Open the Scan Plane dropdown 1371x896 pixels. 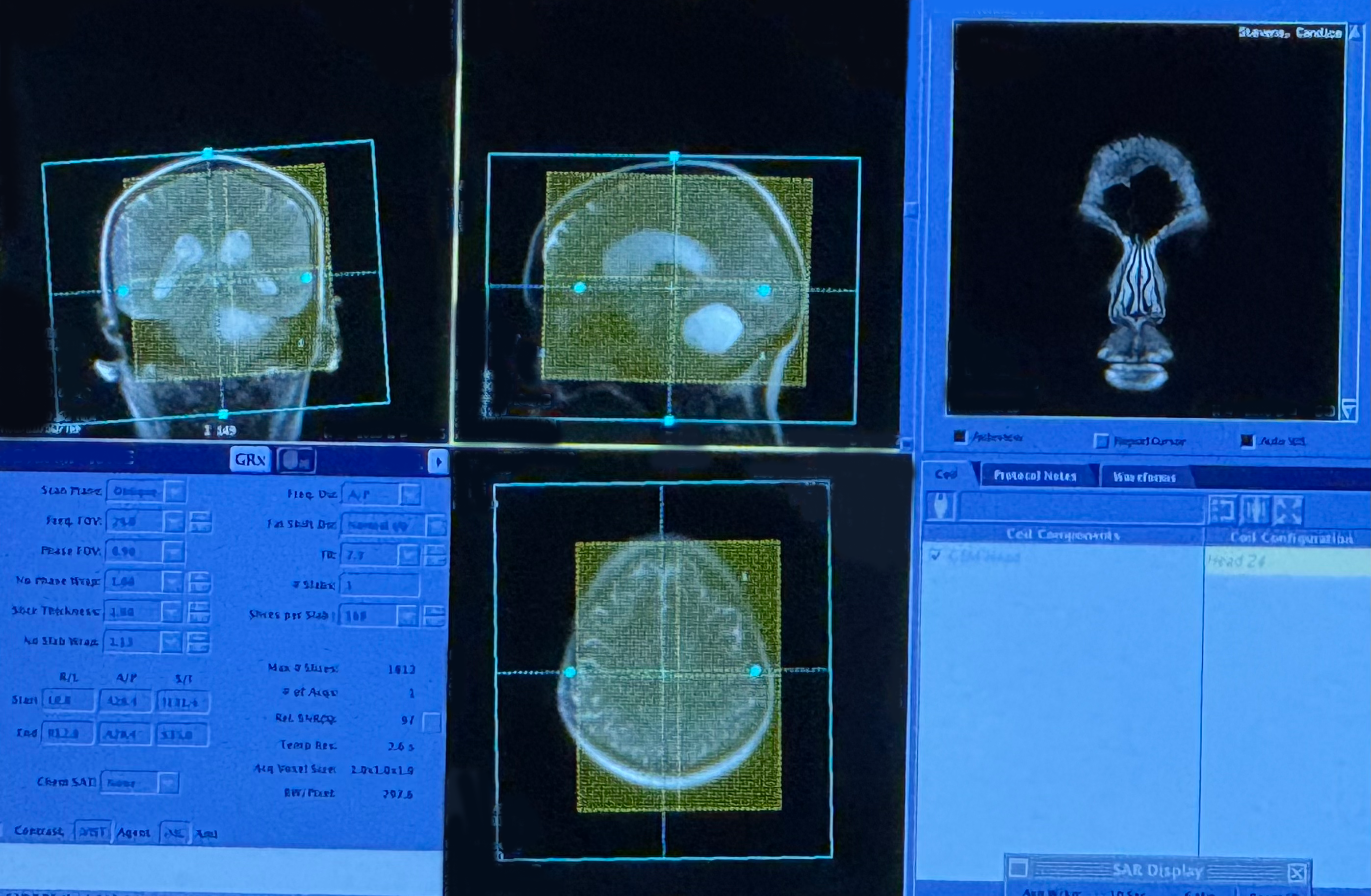[x=174, y=491]
